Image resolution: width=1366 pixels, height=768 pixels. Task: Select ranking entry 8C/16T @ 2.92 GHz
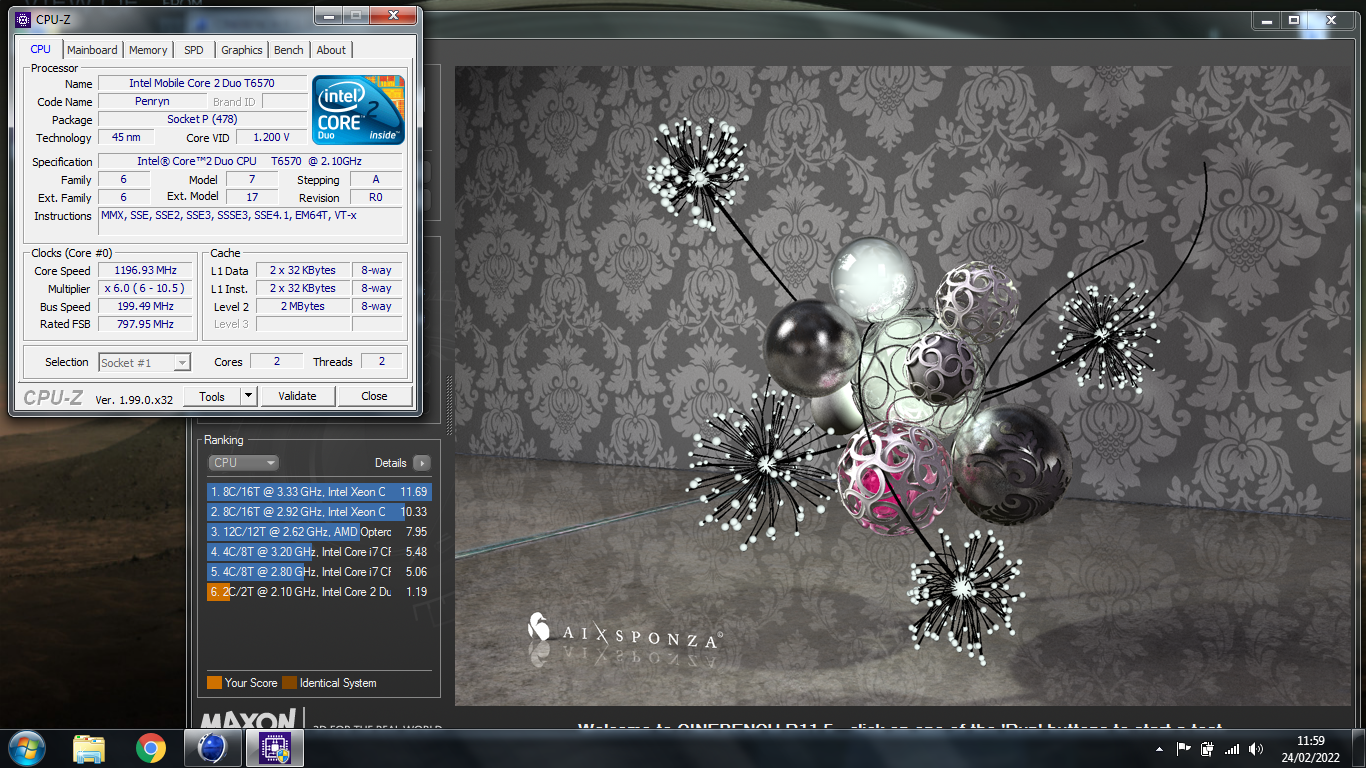pos(318,511)
